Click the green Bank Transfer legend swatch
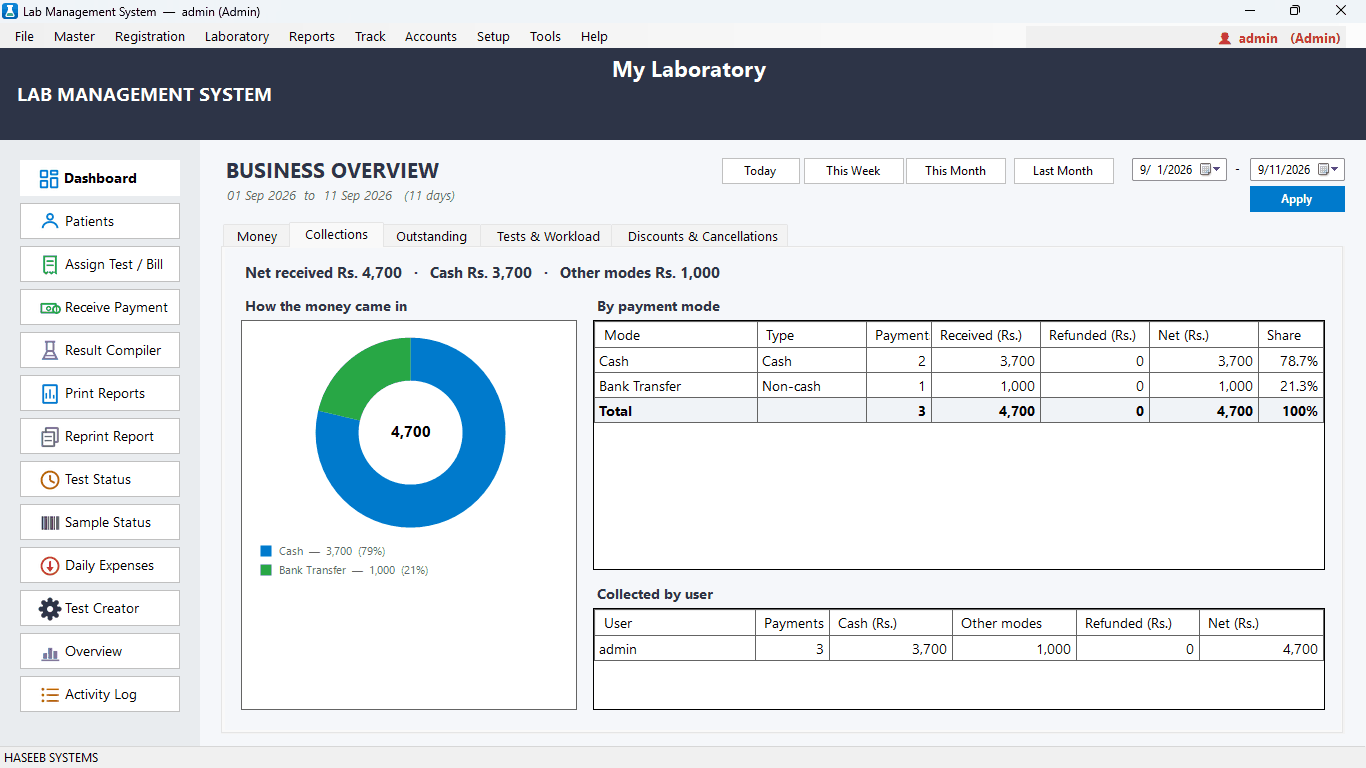The image size is (1366, 768). coord(266,570)
